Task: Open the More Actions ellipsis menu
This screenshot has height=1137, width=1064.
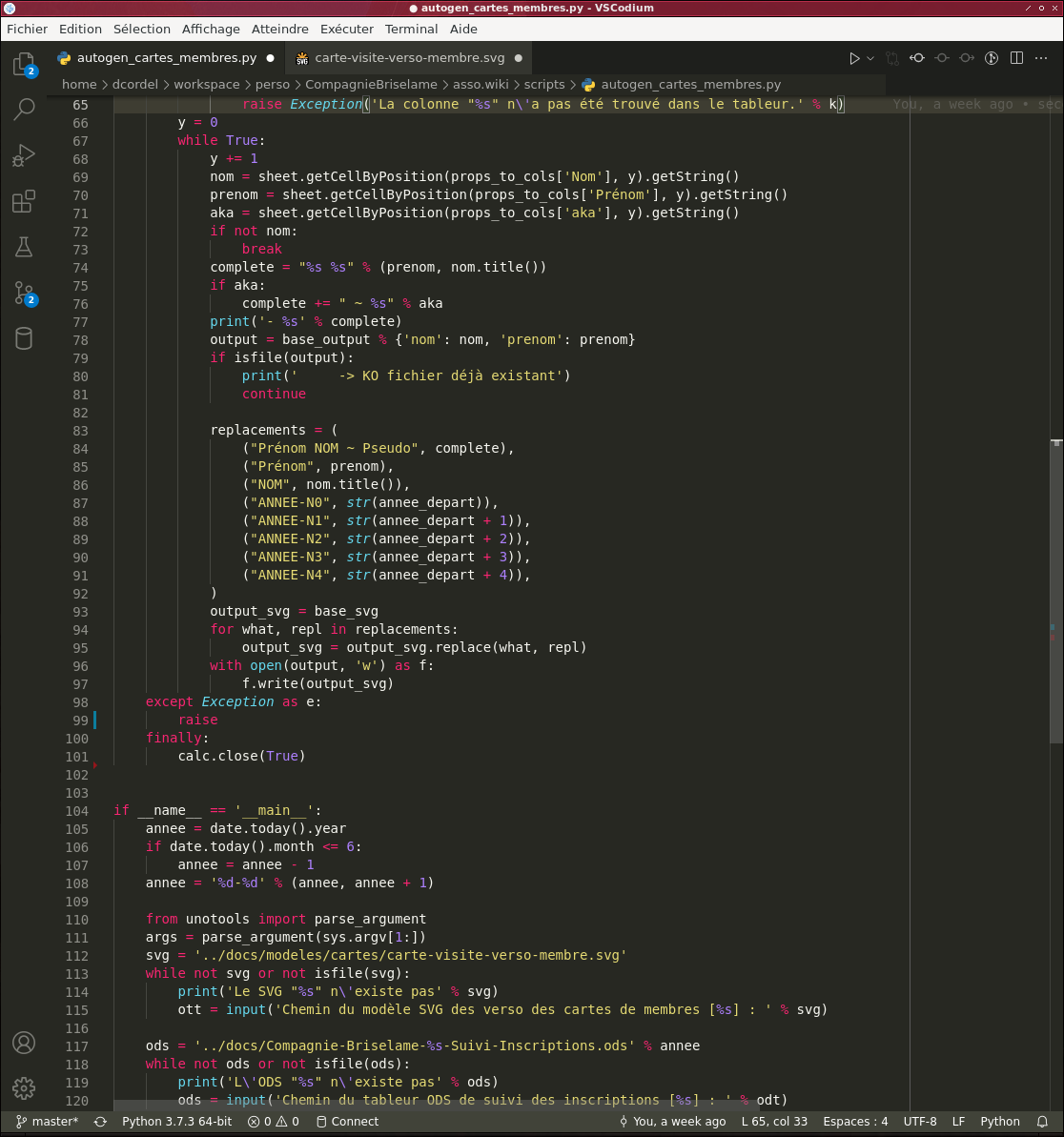Action: pyautogui.click(x=1041, y=58)
